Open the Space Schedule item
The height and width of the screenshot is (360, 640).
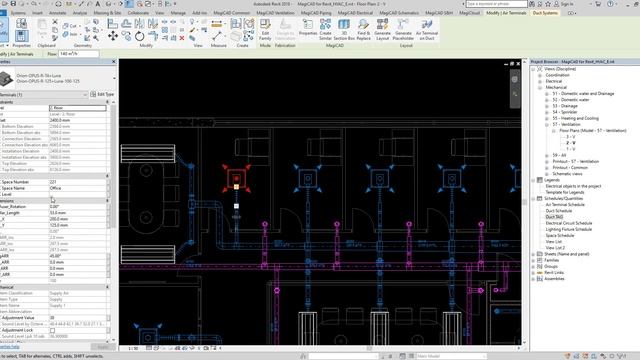[560, 236]
